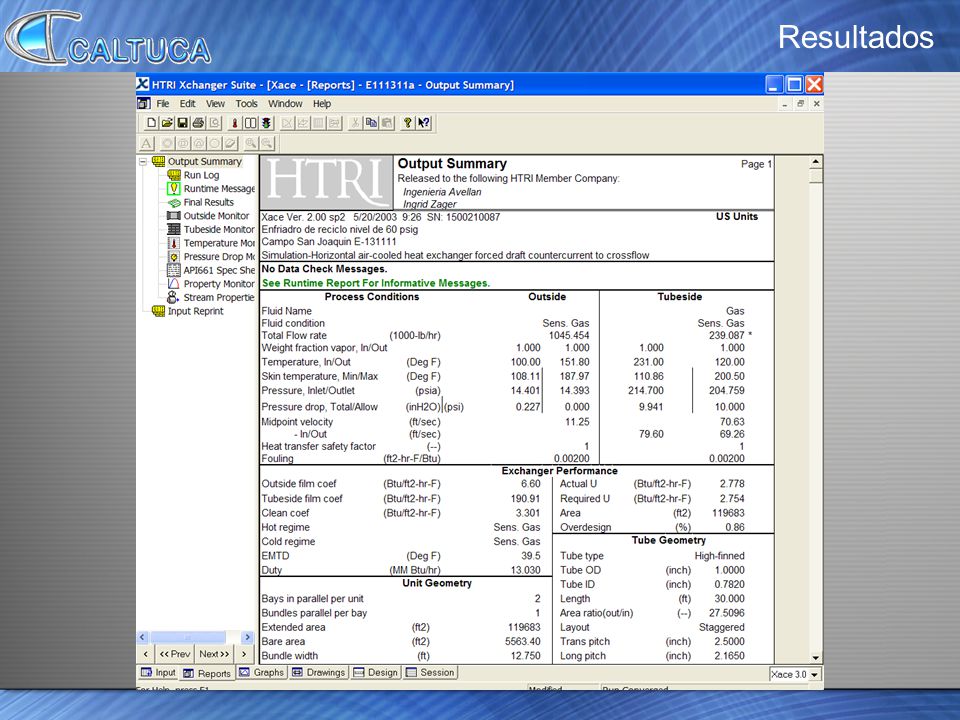The width and height of the screenshot is (960, 720).
Task: Open the Xace 3.0 version dropdown
Action: (814, 675)
